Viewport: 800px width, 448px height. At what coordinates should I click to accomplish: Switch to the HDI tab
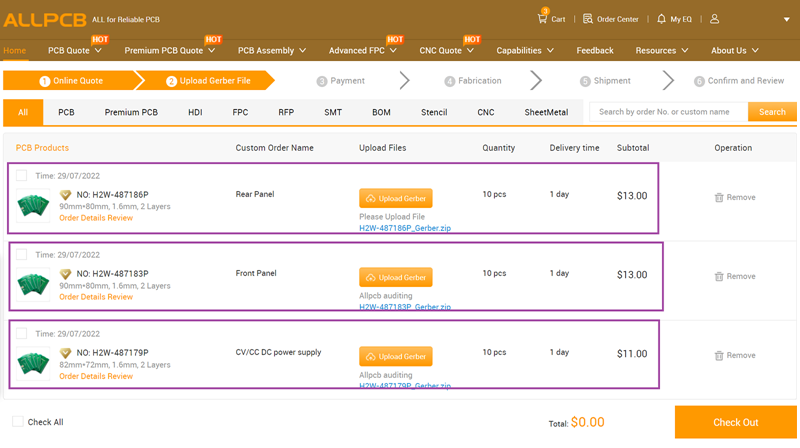(195, 112)
